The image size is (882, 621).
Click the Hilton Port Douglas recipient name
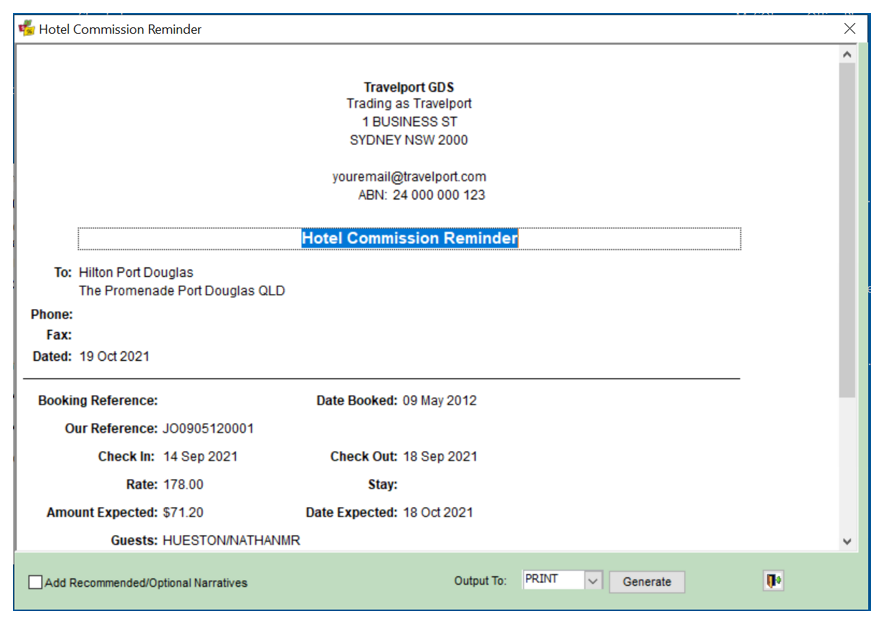[x=136, y=272]
